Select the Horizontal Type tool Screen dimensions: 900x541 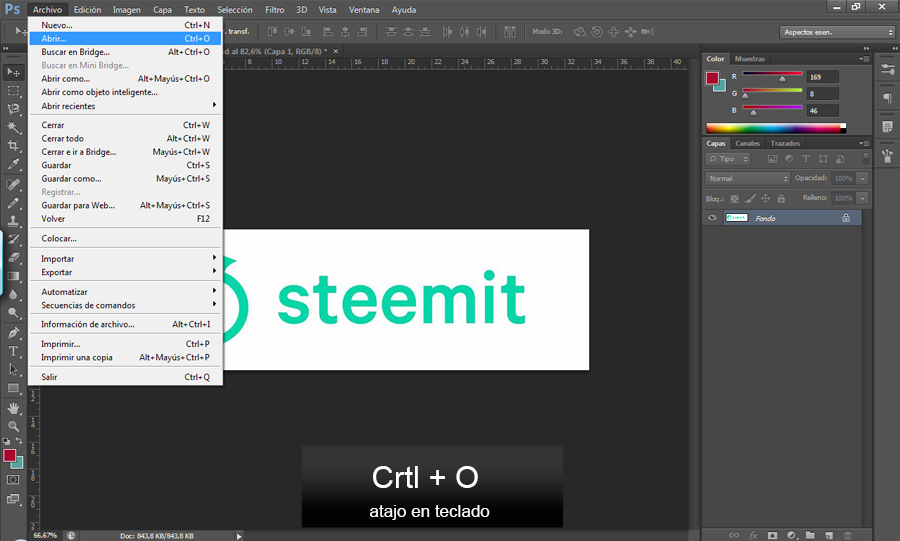tap(13, 351)
